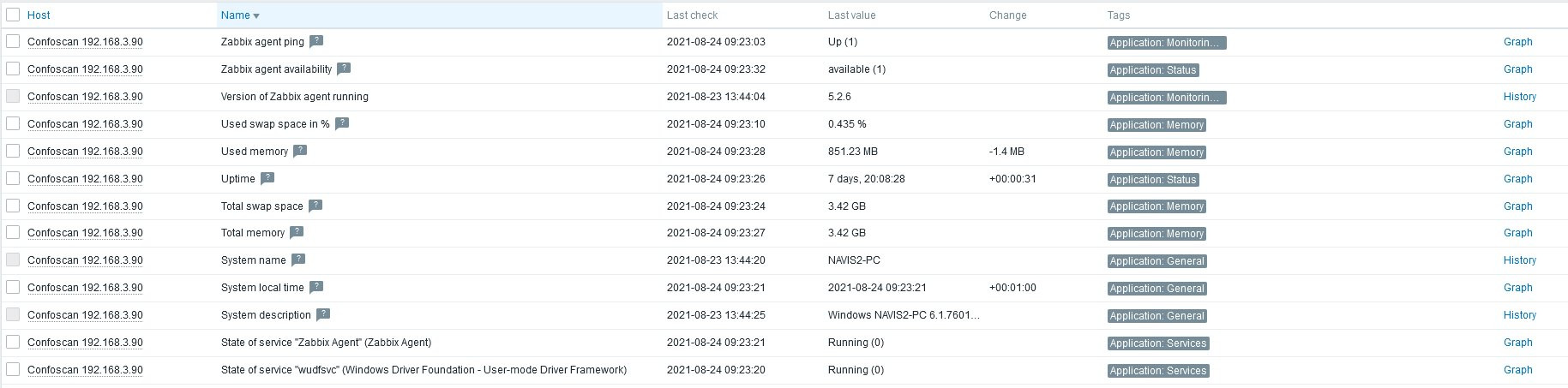This screenshot has height=388, width=1568.
Task: Sort the table by Host column
Action: coord(39,15)
